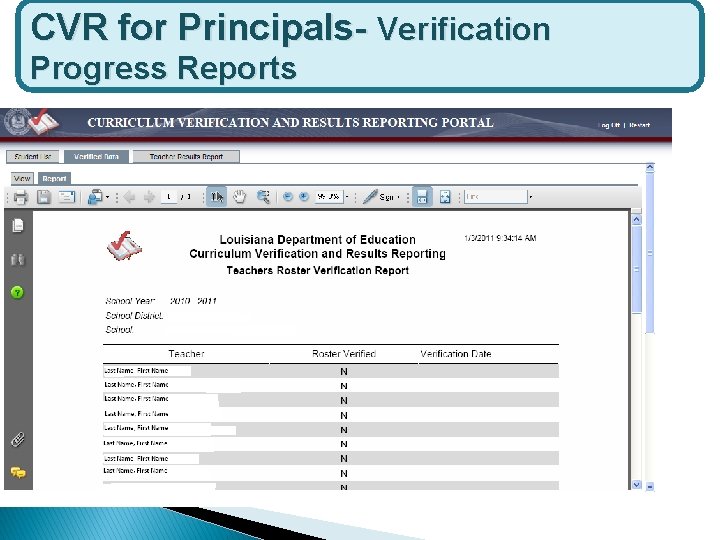Open the Pages panel in sidebar
This screenshot has height=540, width=720.
tap(17, 225)
